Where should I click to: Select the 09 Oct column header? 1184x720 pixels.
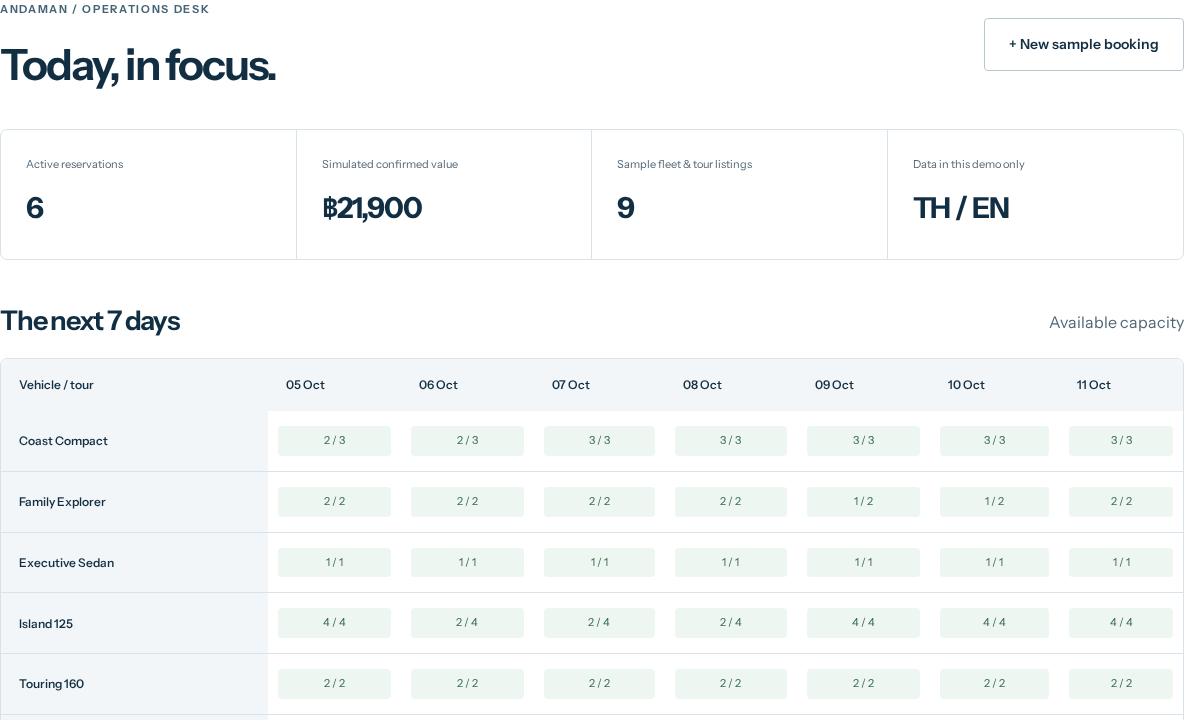(834, 385)
